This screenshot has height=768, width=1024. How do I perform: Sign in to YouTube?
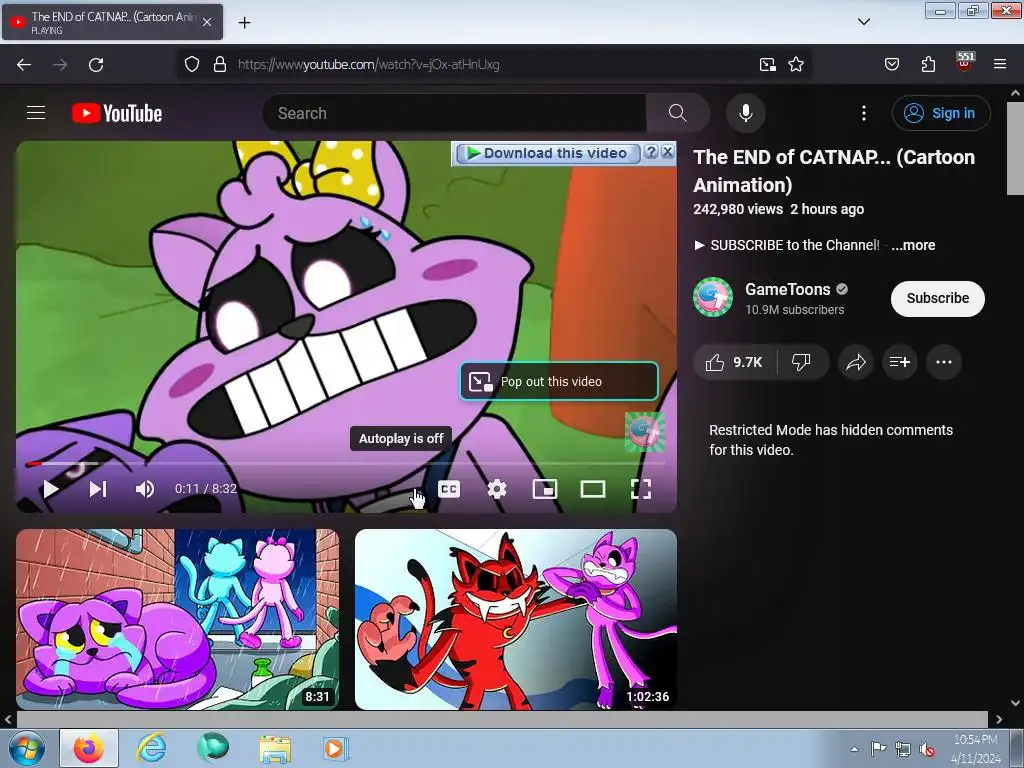click(941, 113)
